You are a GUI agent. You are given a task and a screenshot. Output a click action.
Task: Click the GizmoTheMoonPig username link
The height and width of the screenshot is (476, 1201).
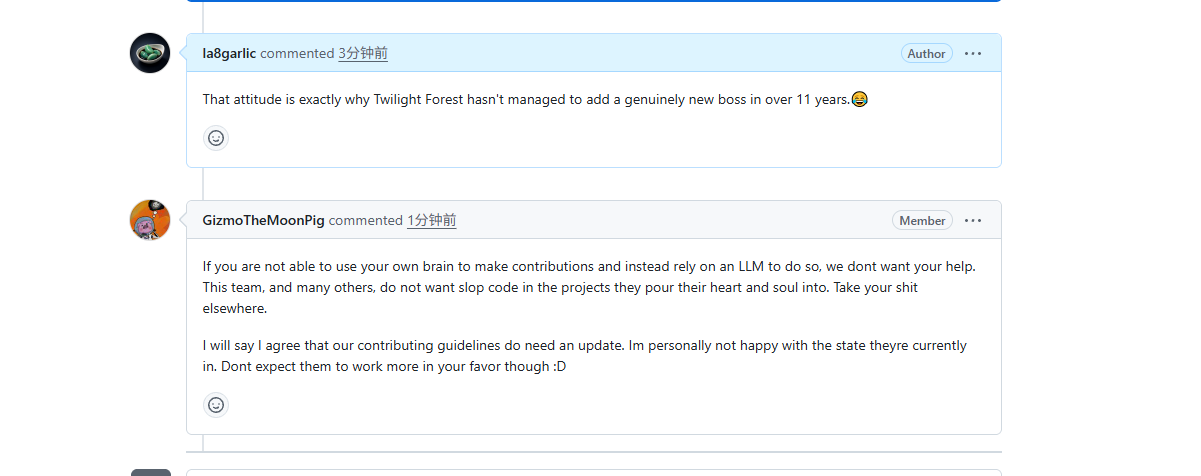pos(263,220)
